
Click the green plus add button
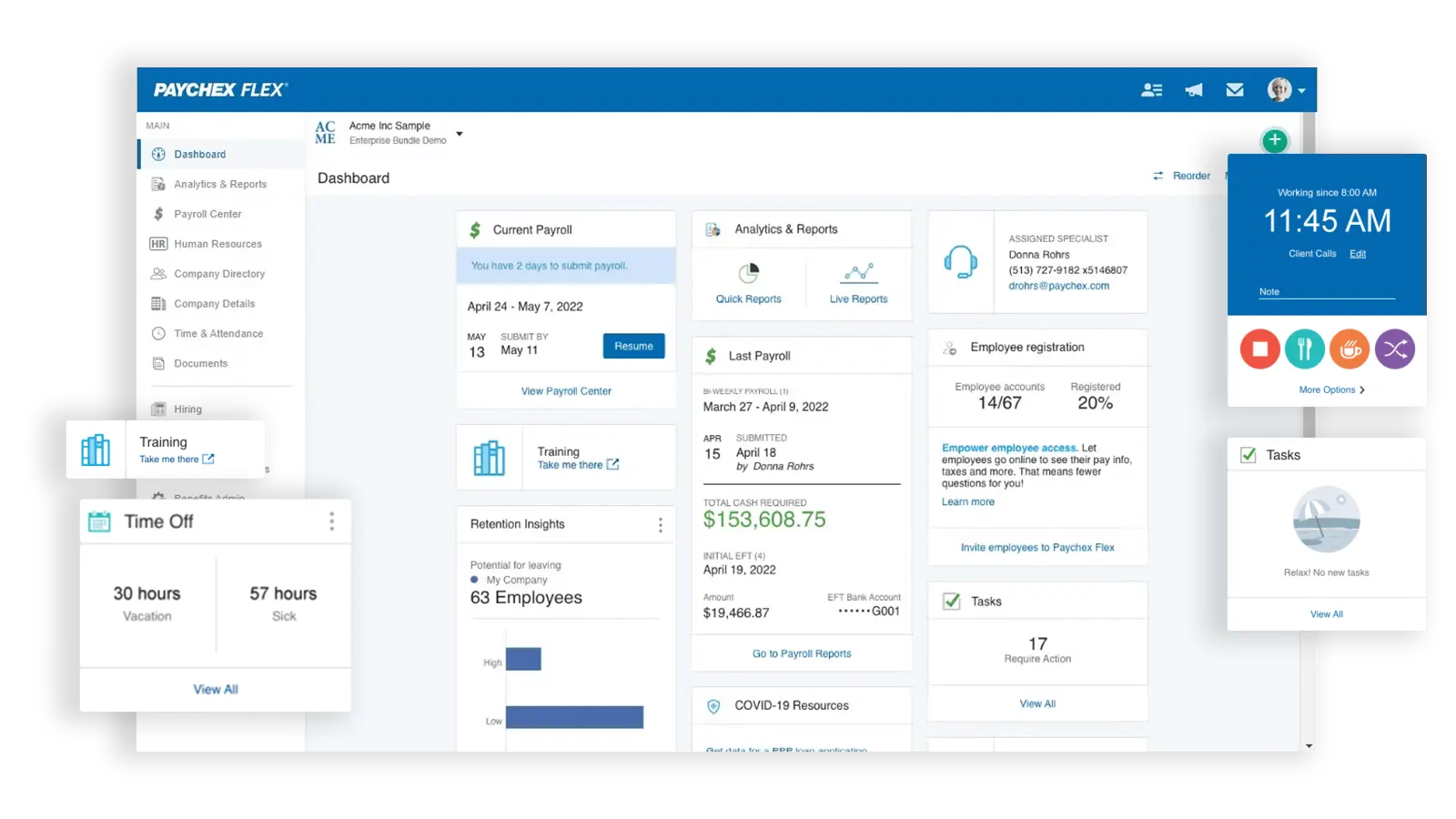click(1274, 140)
